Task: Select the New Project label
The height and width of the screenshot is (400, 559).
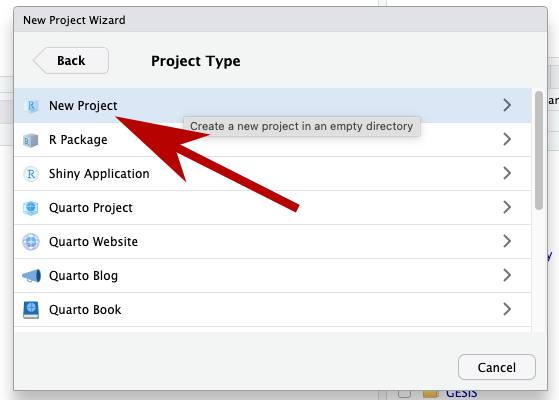Action: pos(83,106)
